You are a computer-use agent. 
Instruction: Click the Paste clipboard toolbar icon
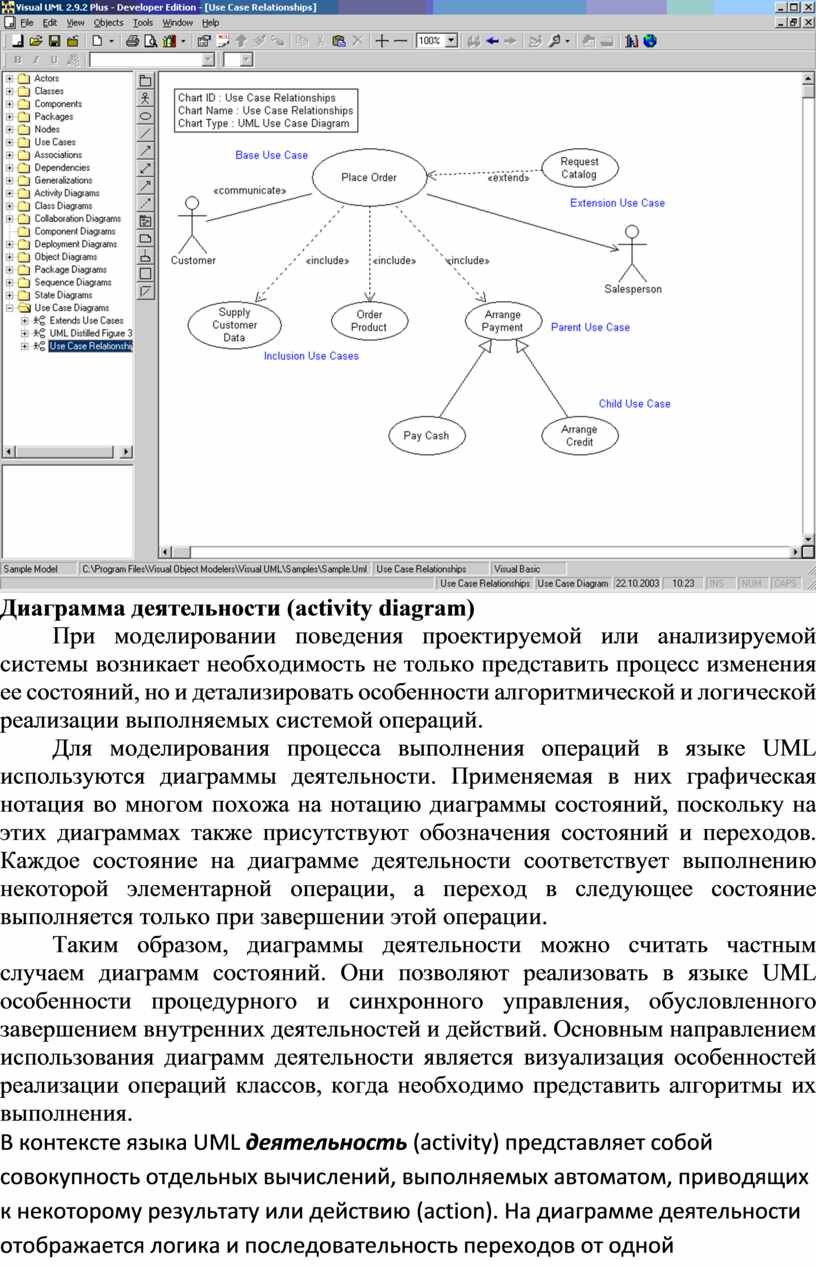tap(338, 42)
